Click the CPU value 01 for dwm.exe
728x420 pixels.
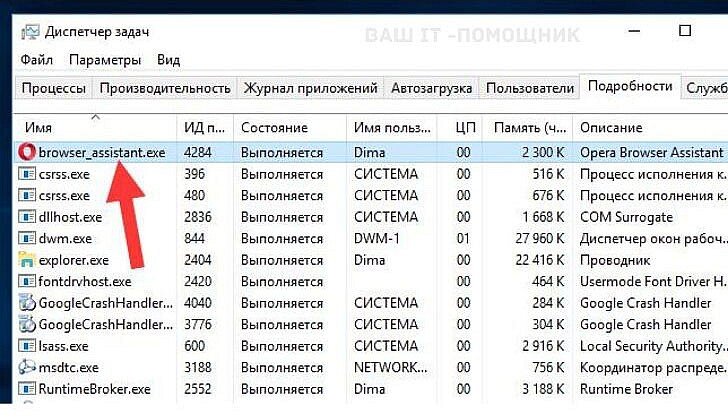463,239
